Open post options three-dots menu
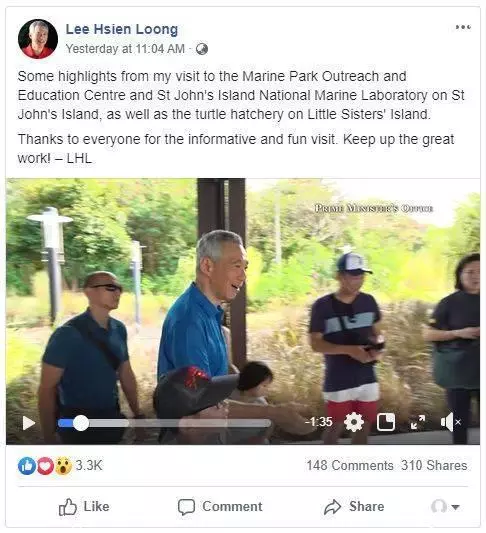 pyautogui.click(x=463, y=27)
